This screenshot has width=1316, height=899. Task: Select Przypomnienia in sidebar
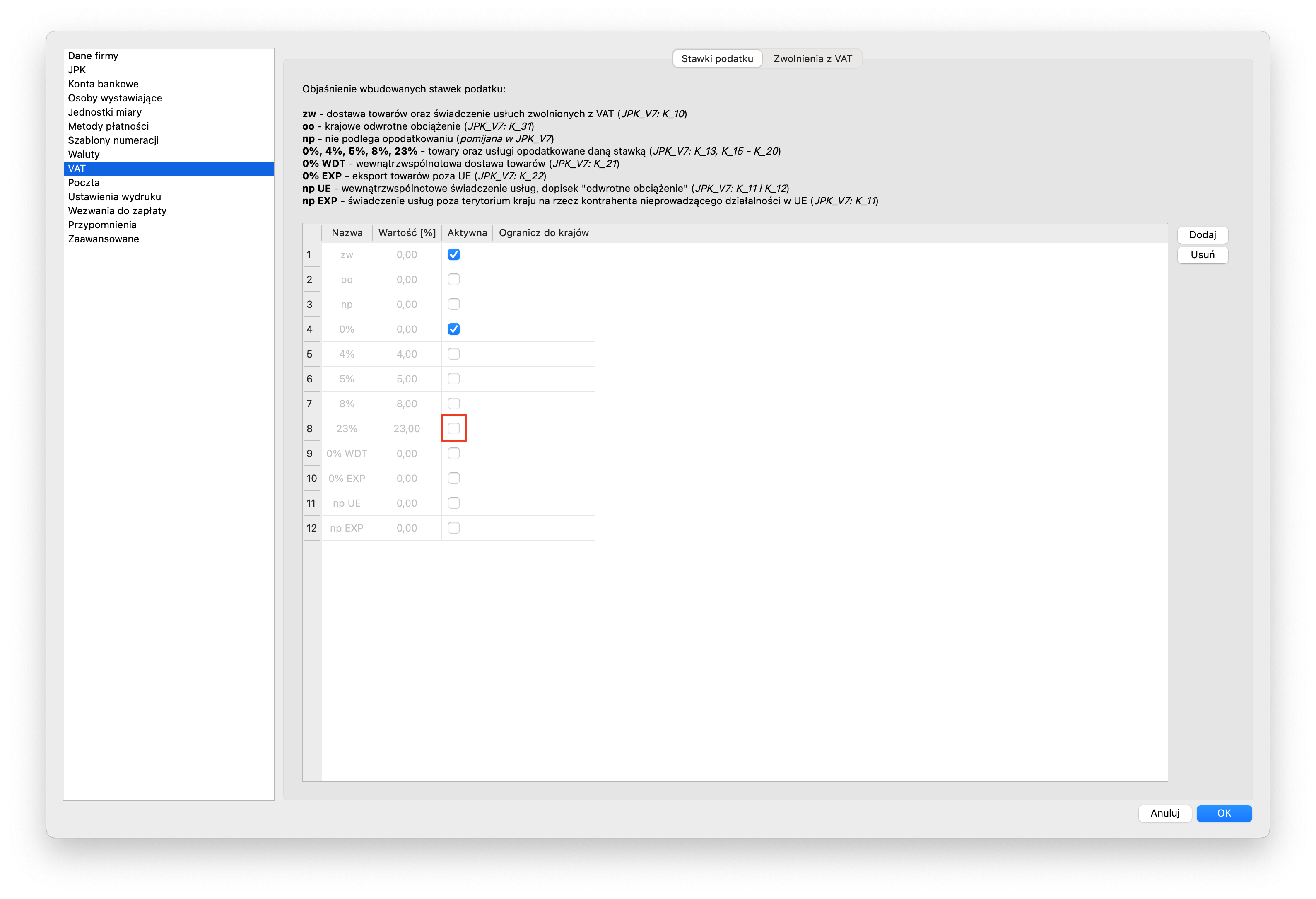169,225
